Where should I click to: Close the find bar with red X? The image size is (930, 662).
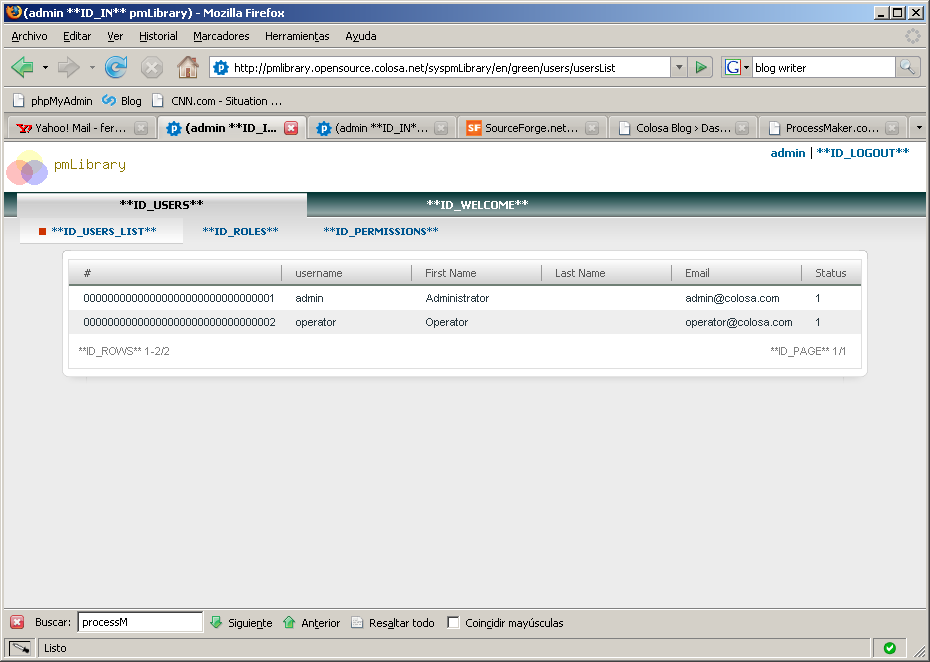pyautogui.click(x=17, y=623)
